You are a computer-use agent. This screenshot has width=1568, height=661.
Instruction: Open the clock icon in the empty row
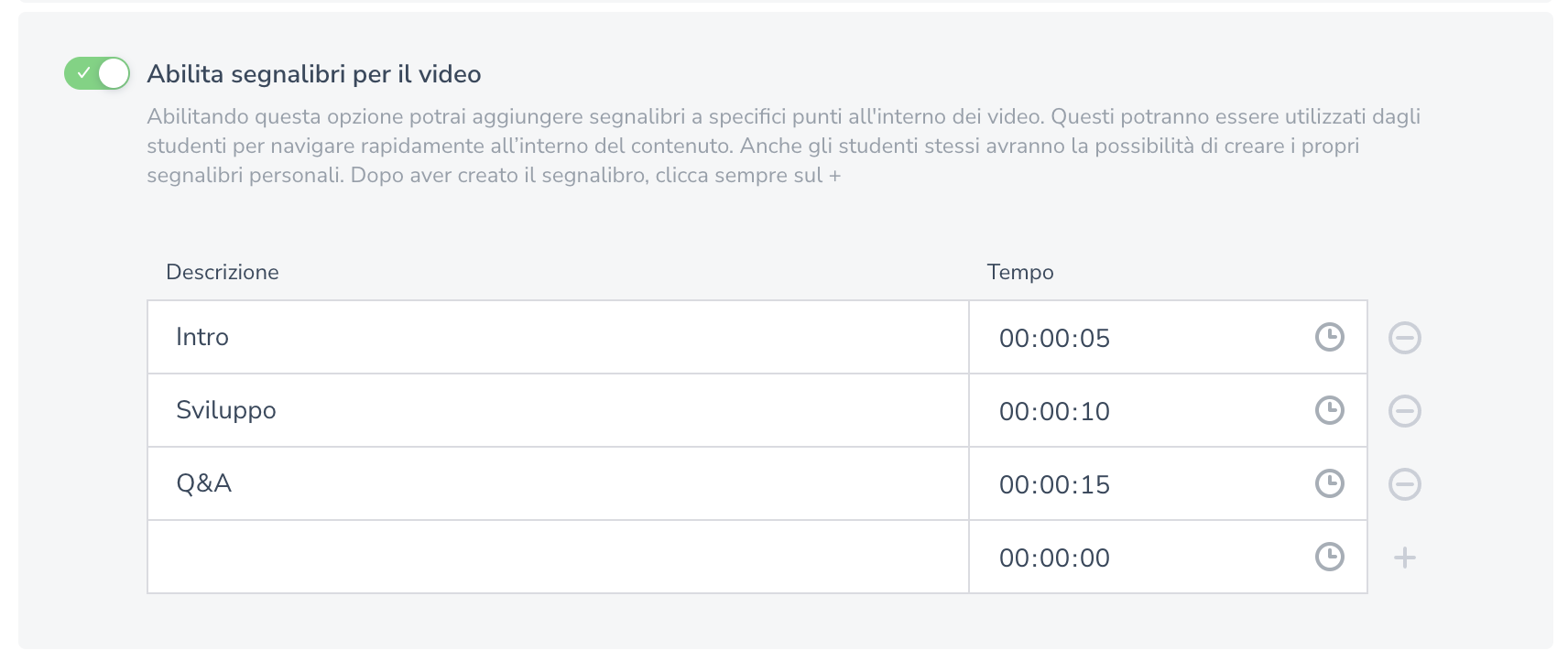tap(1329, 557)
